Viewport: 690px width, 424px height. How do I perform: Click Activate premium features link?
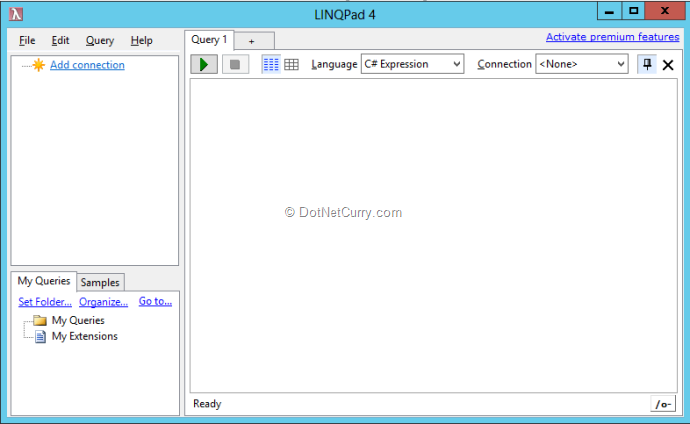coord(613,37)
